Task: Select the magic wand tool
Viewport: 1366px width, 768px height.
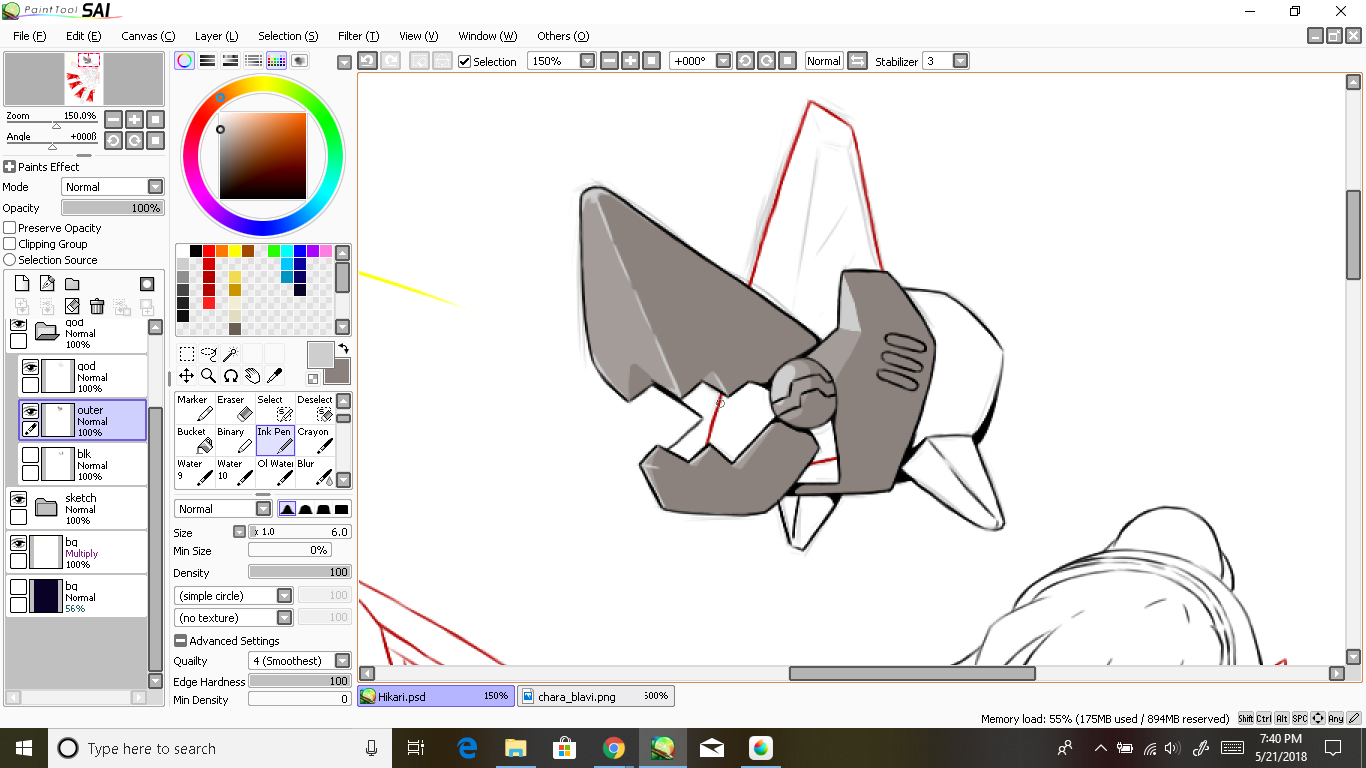Action: click(230, 353)
